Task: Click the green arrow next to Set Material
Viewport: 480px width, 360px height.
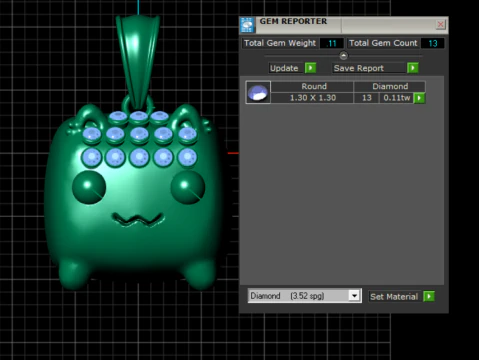Action: pyautogui.click(x=429, y=296)
